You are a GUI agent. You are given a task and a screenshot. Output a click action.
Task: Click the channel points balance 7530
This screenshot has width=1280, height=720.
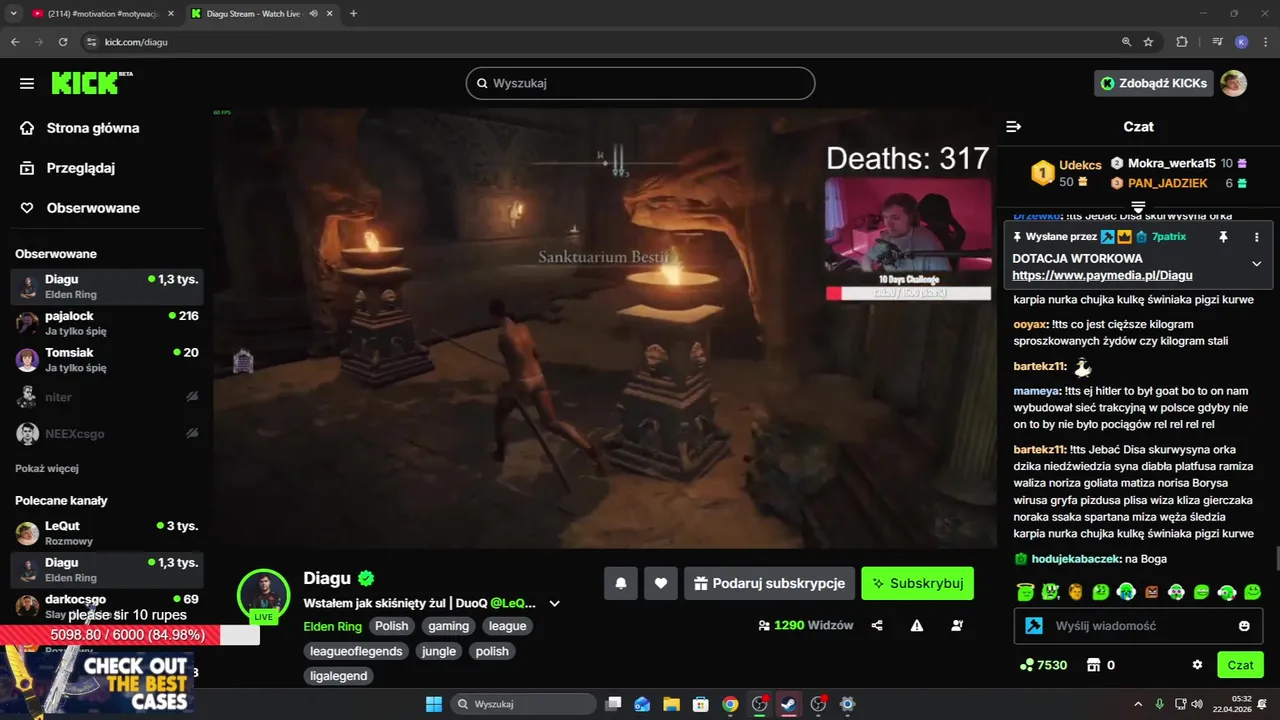click(x=1043, y=665)
